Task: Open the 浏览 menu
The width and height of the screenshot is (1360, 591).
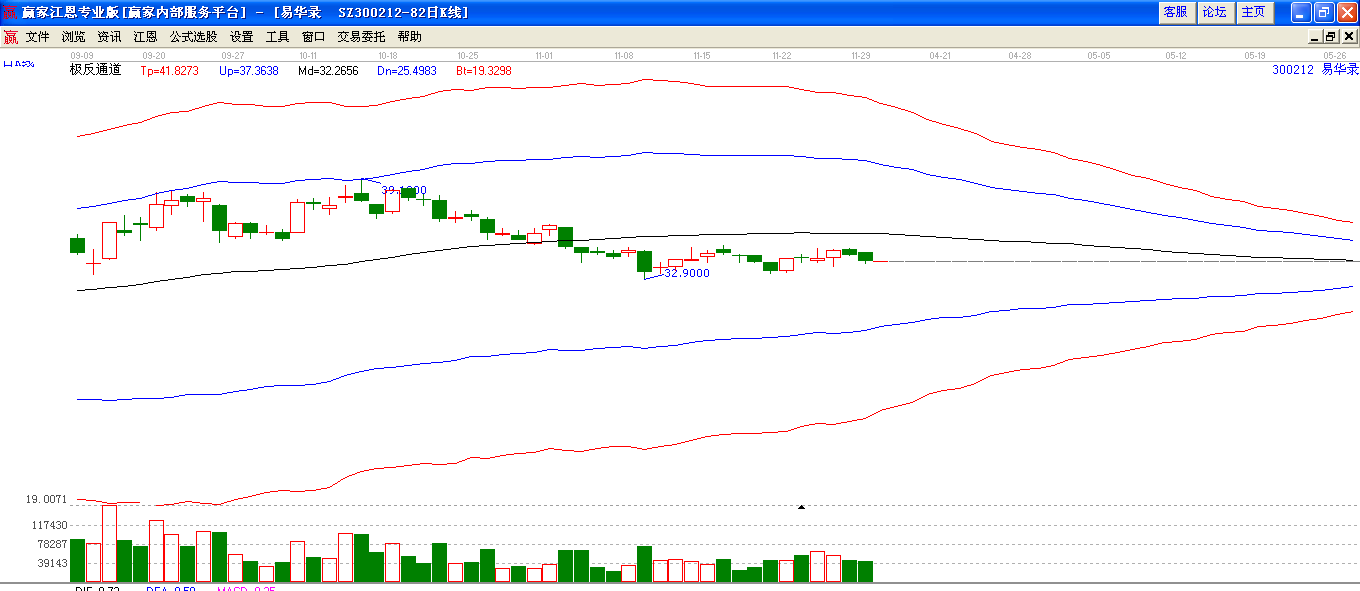Action: click(74, 37)
